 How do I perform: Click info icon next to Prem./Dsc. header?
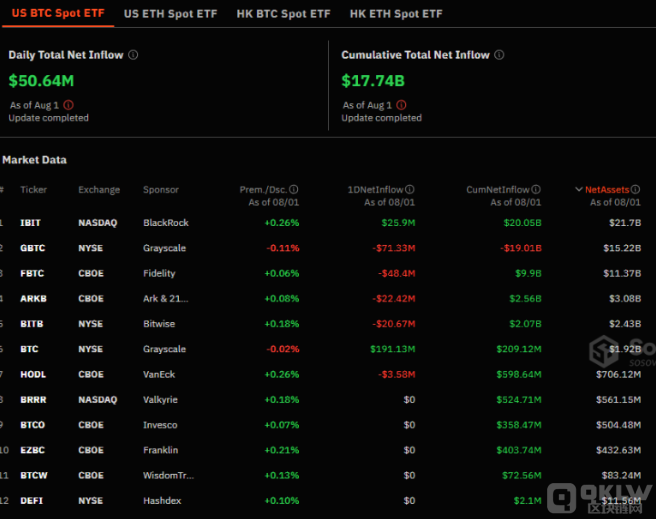coord(294,189)
